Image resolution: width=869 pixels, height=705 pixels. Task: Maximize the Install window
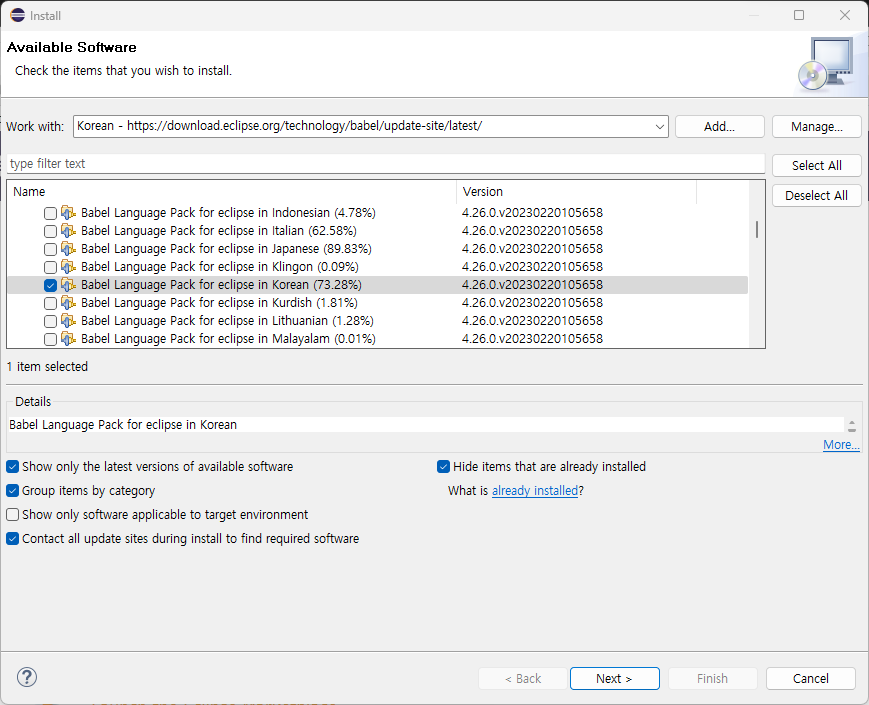[799, 15]
